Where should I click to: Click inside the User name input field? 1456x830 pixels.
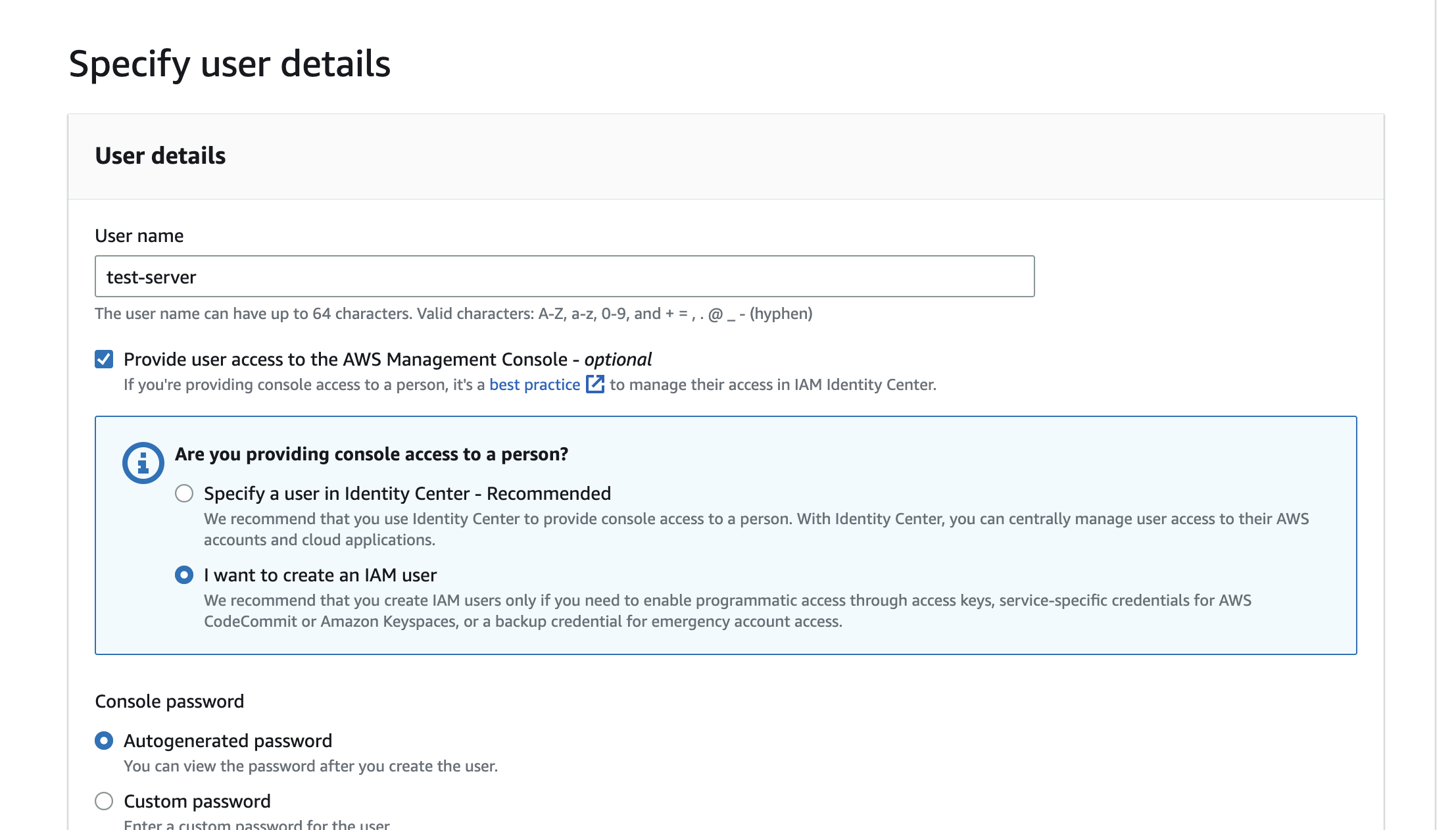(564, 276)
